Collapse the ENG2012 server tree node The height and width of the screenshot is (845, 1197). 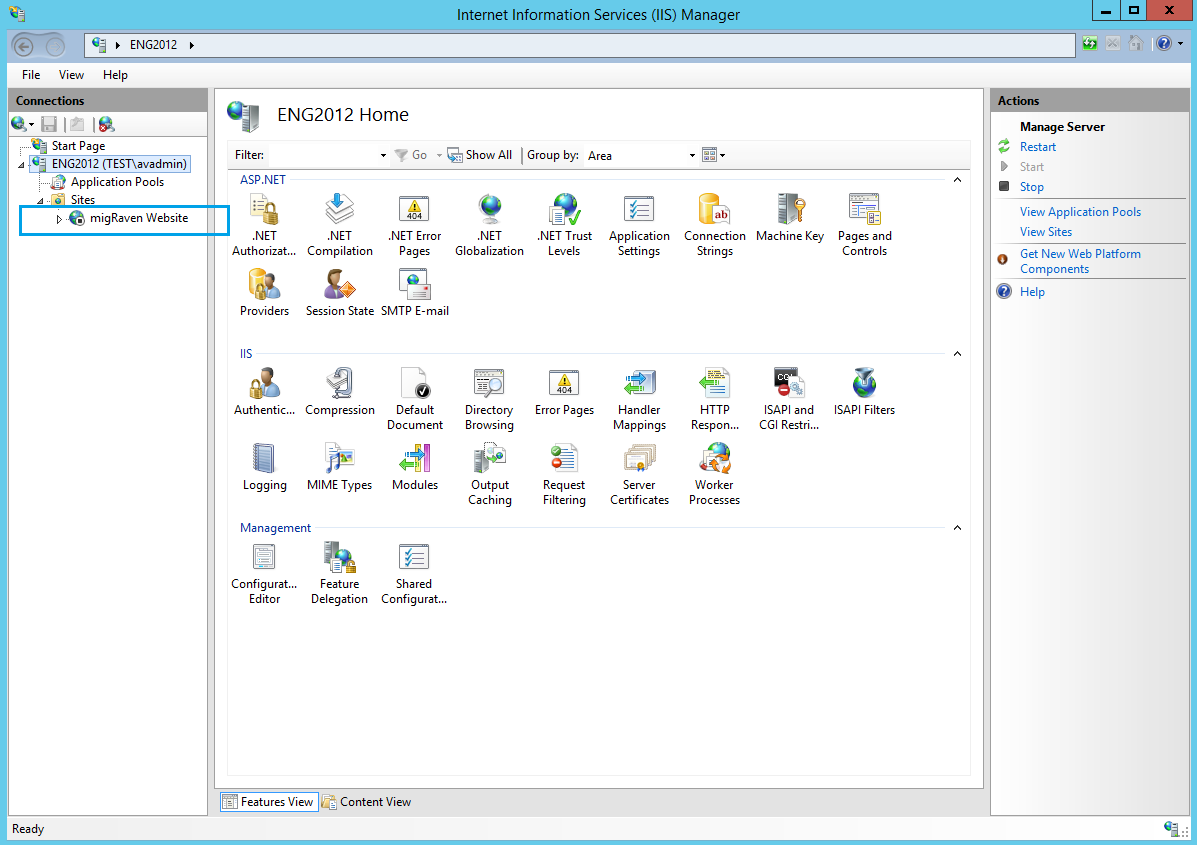coord(22,165)
